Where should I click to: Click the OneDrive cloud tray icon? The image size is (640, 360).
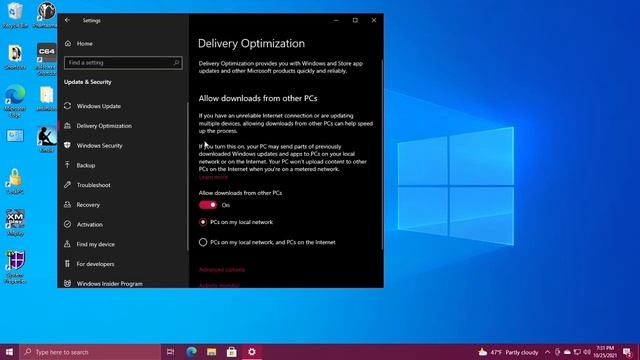[x=567, y=352]
